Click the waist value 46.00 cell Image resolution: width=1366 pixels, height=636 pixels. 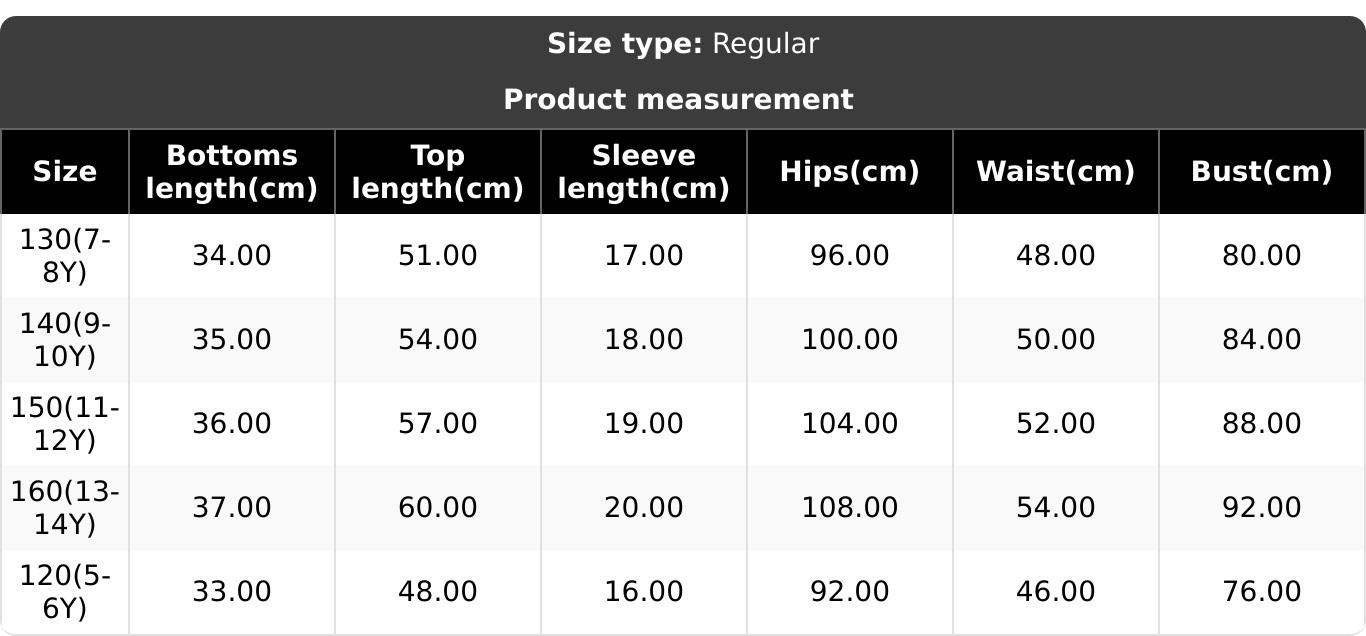click(1055, 592)
